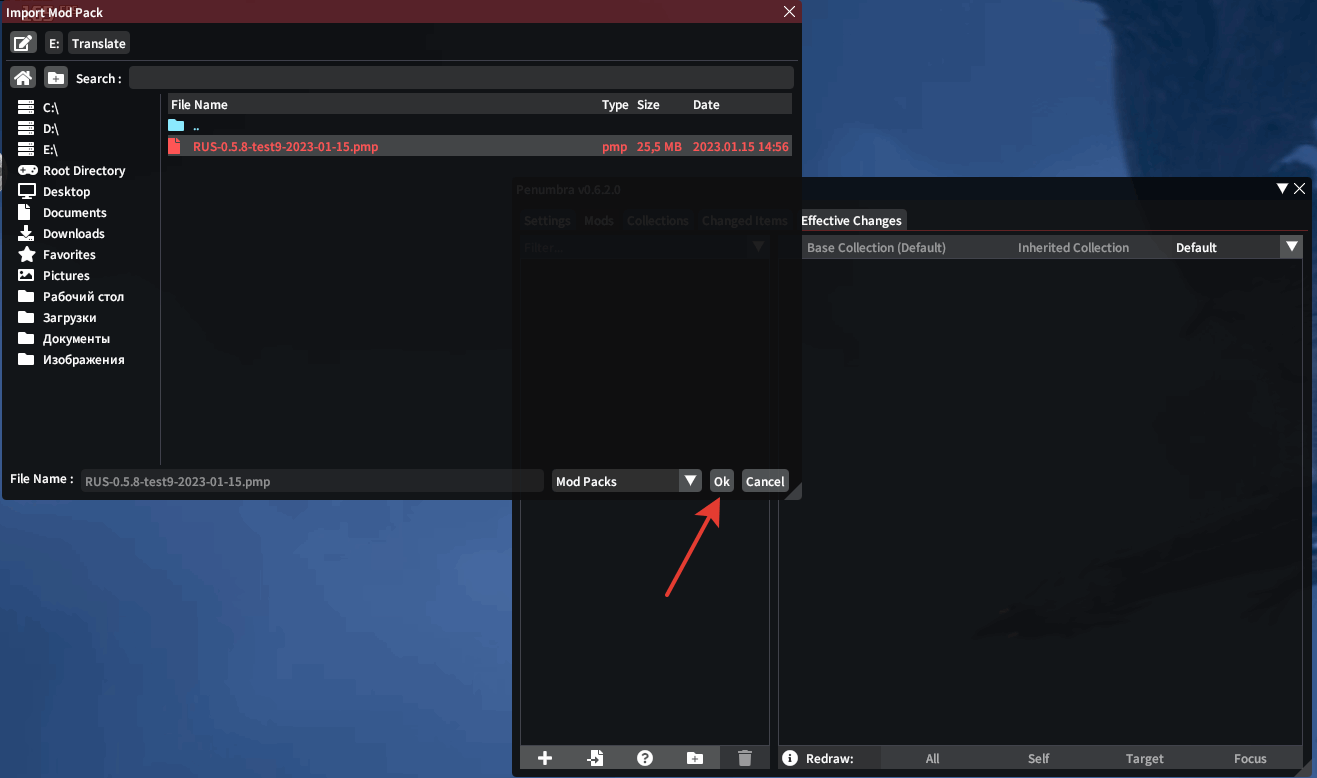The height and width of the screenshot is (778, 1317).
Task: Click the pencil edit path icon
Action: pos(24,43)
